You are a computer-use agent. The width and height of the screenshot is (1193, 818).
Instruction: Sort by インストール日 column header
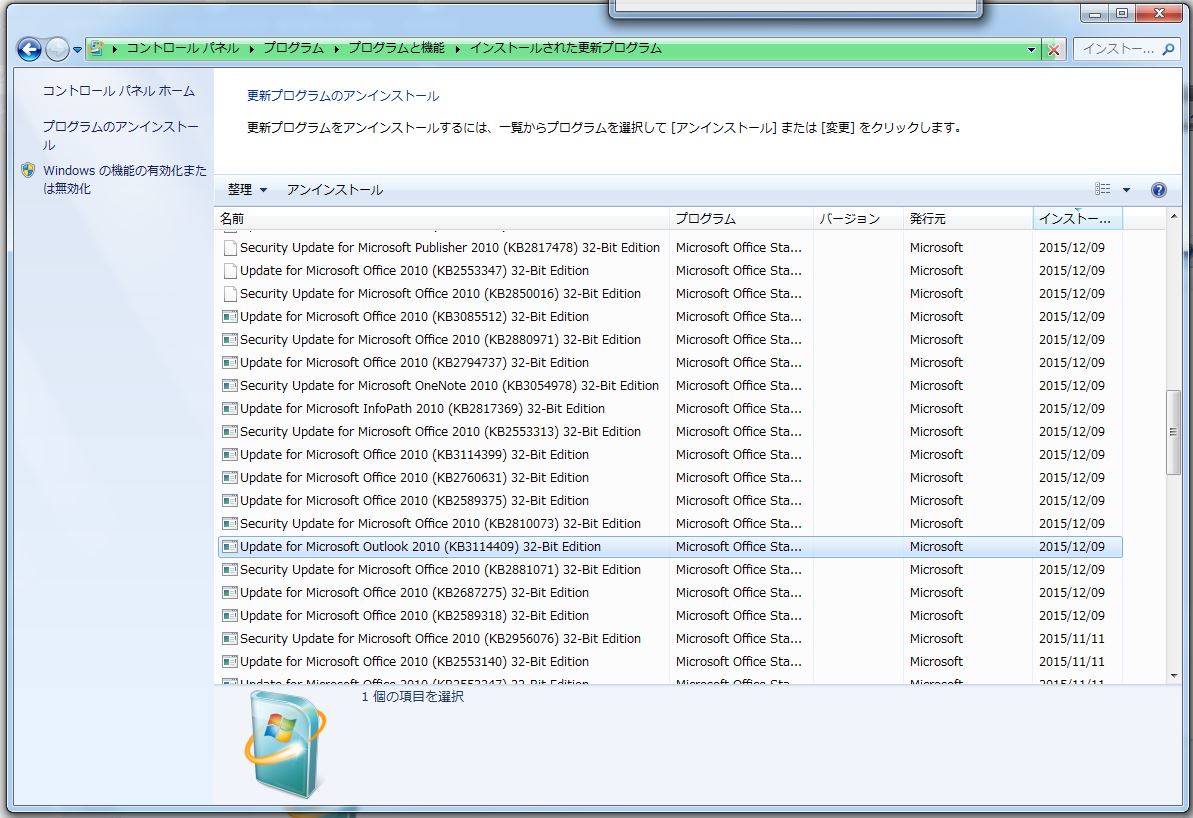click(x=1077, y=218)
